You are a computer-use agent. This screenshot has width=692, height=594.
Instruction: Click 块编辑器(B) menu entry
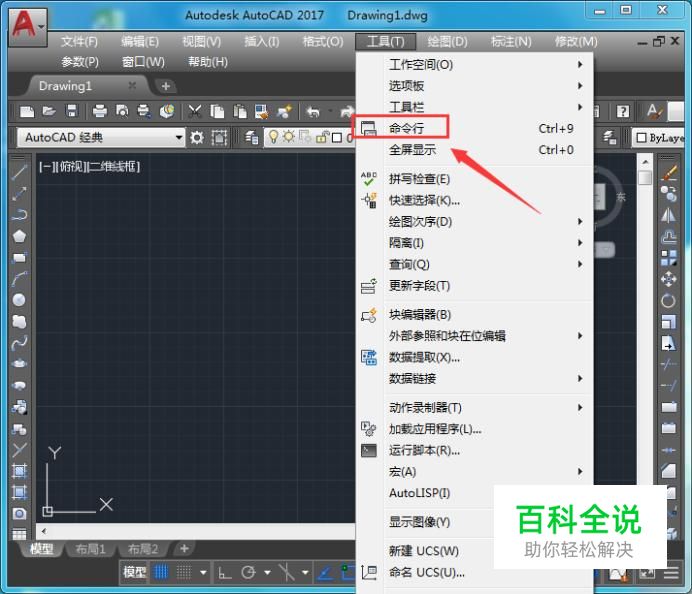point(475,315)
